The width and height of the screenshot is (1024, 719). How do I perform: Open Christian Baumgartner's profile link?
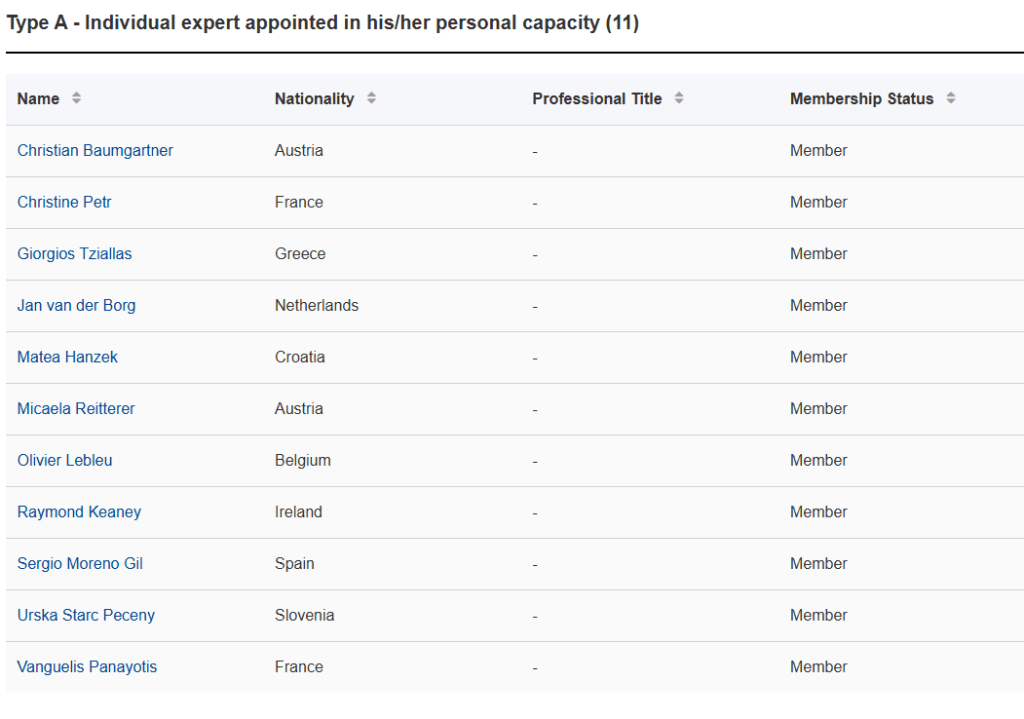point(95,151)
